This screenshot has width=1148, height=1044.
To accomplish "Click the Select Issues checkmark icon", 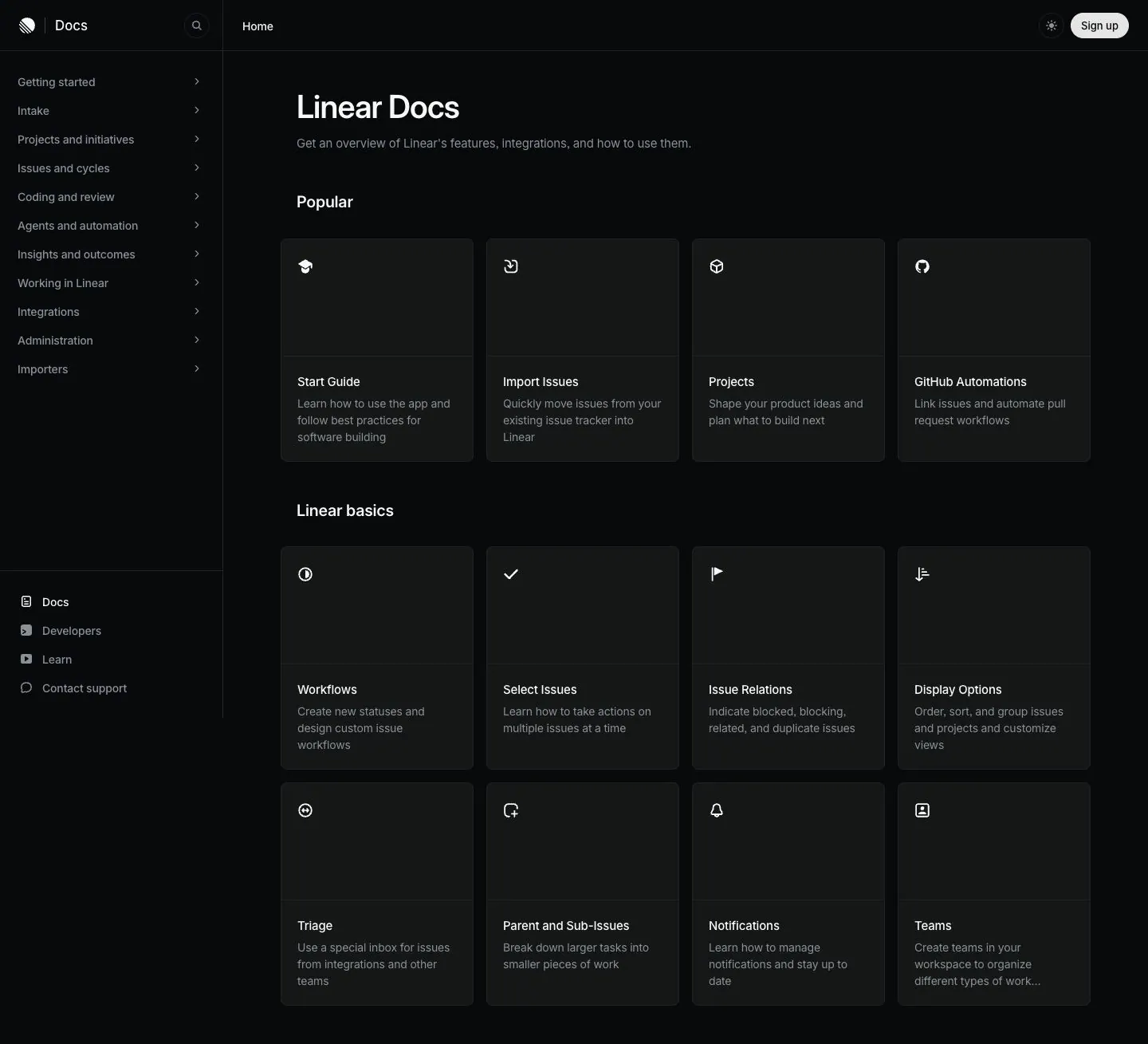I will [x=511, y=574].
